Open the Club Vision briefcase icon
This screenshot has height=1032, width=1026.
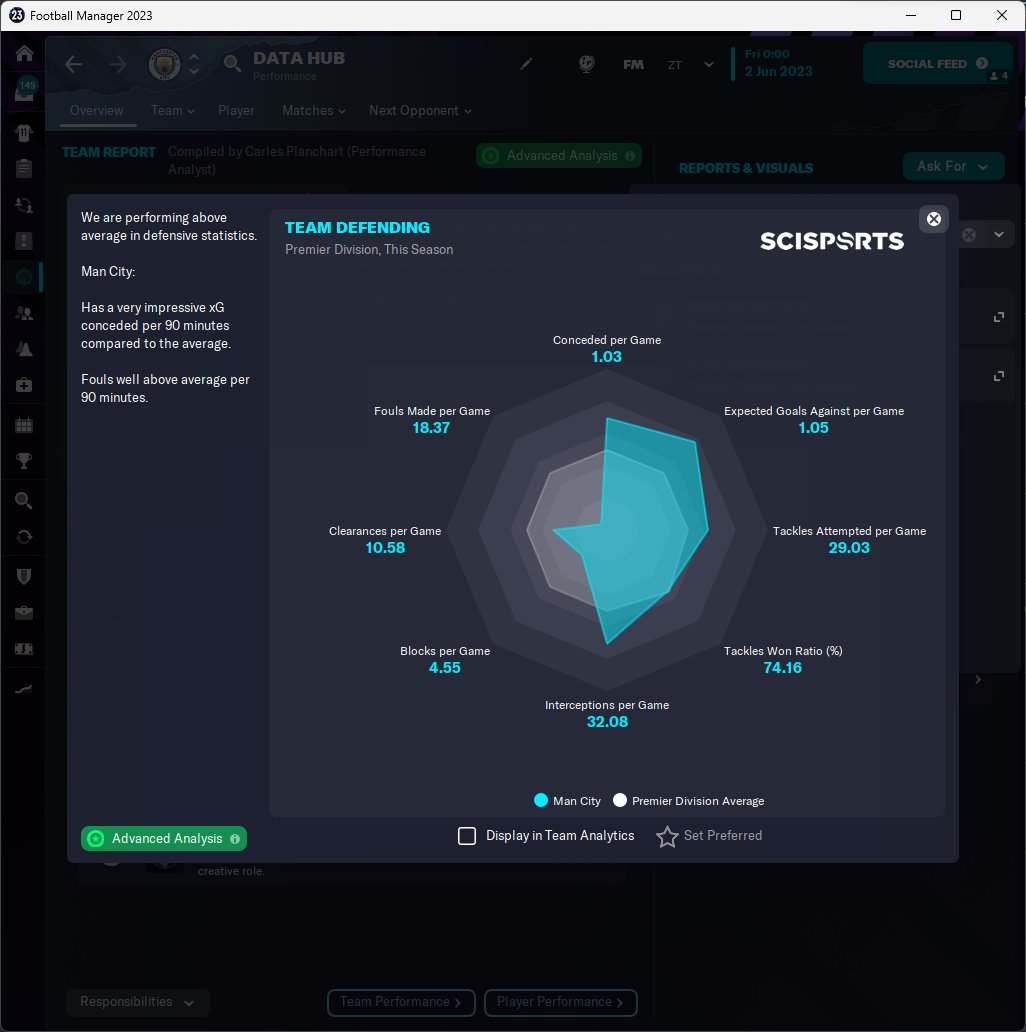tap(24, 613)
